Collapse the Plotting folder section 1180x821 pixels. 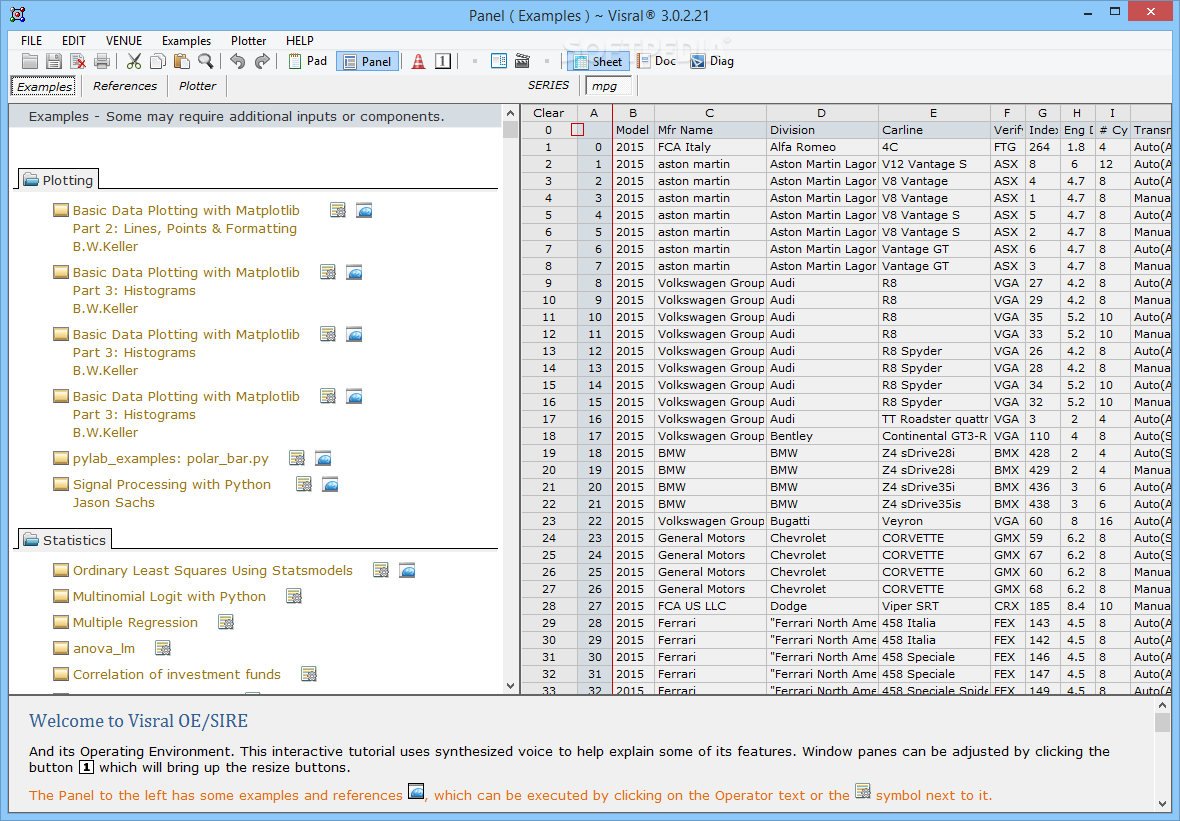[59, 180]
